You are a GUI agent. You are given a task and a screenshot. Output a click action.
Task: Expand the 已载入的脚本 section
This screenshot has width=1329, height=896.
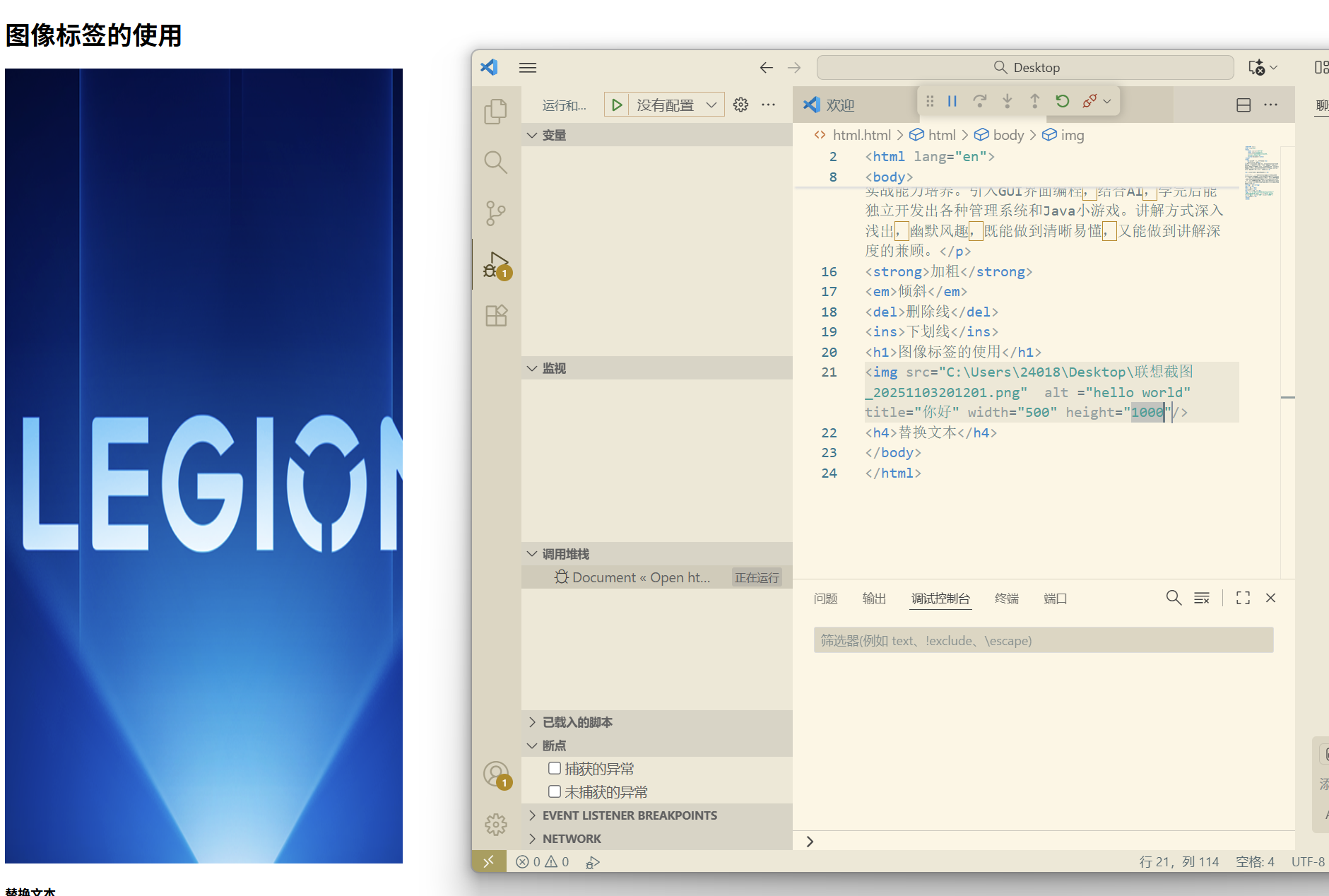click(657, 722)
